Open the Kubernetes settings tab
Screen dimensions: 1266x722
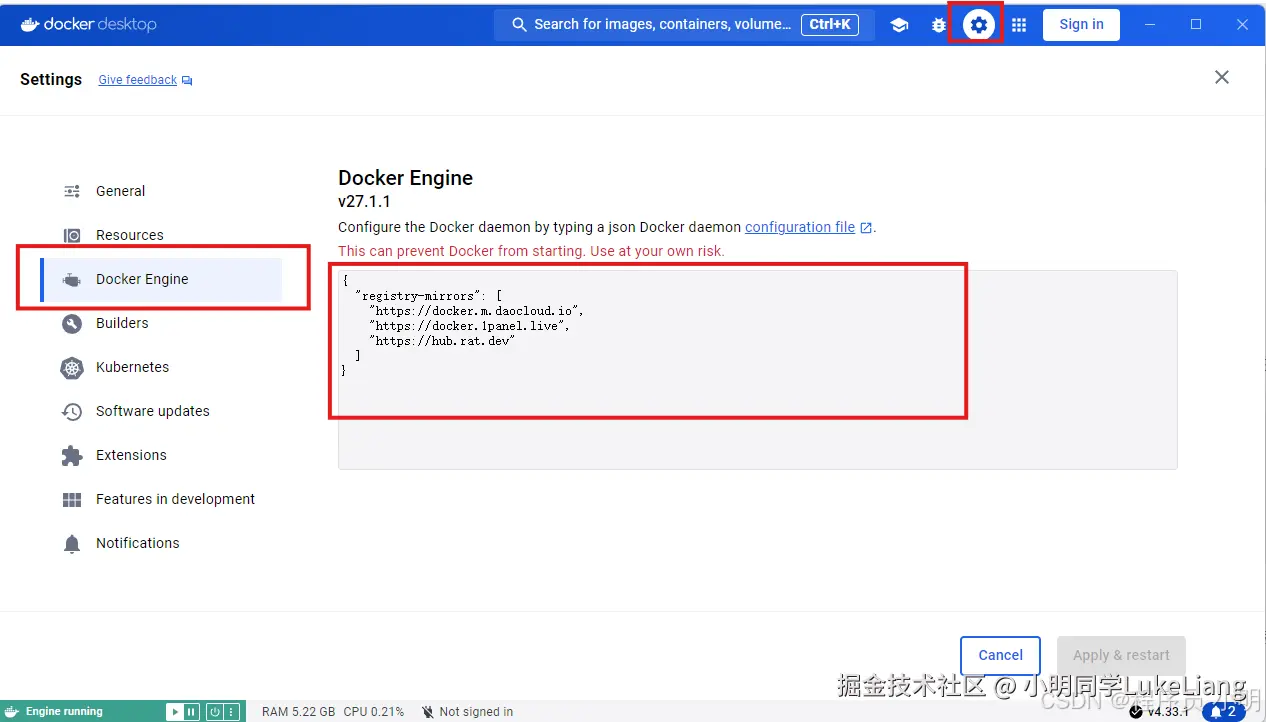click(x=161, y=367)
